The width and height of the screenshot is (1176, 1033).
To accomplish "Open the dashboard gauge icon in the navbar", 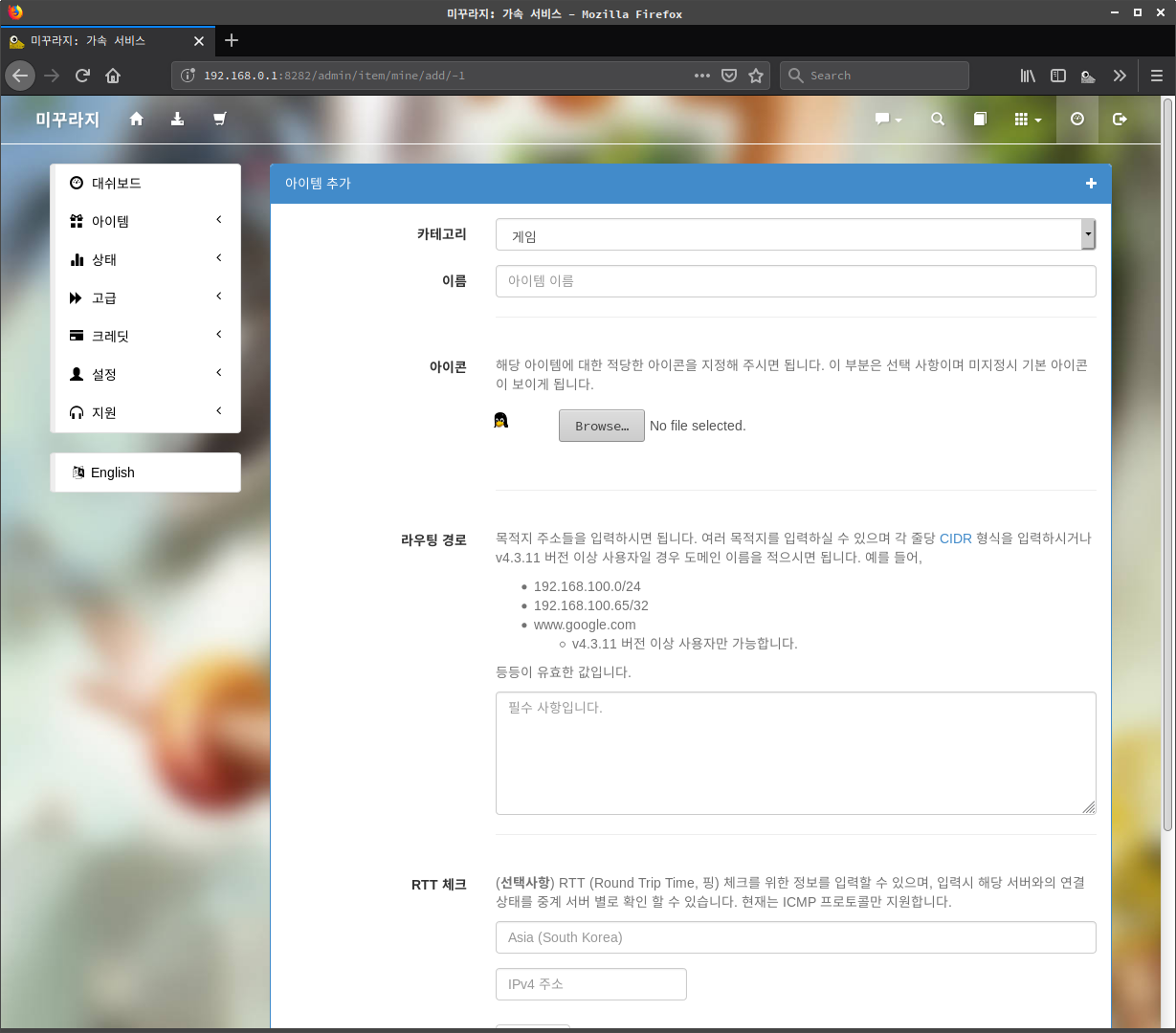I will click(x=1077, y=119).
